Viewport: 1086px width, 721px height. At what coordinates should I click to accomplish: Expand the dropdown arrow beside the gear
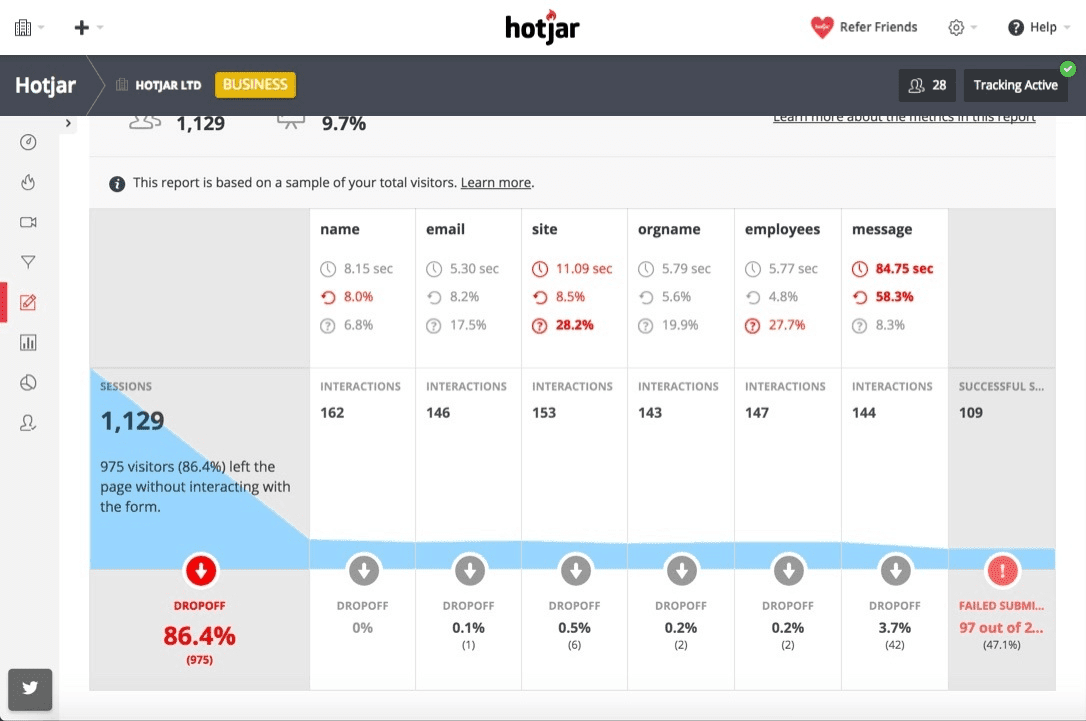pyautogui.click(x=974, y=28)
